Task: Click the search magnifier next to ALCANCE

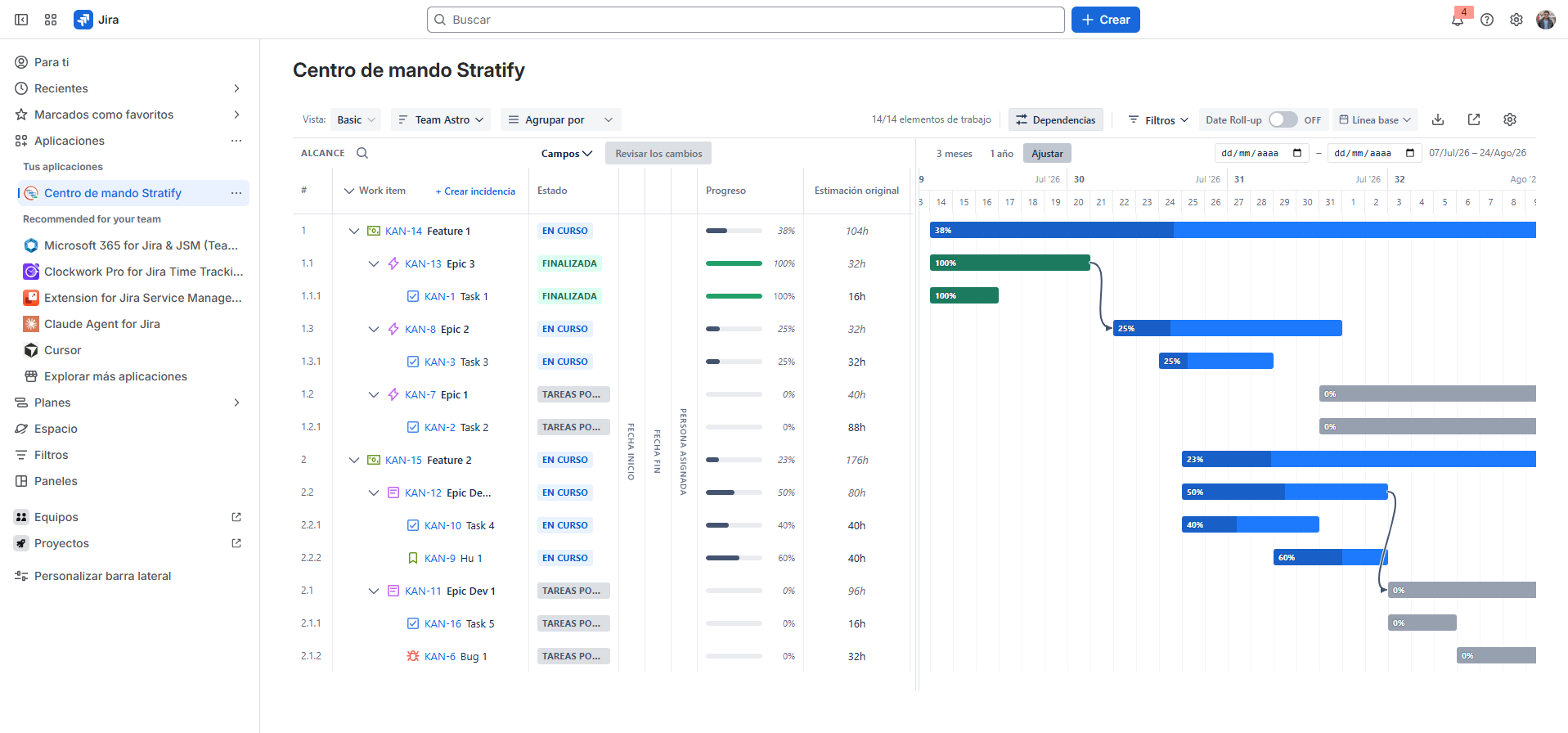Action: (362, 153)
